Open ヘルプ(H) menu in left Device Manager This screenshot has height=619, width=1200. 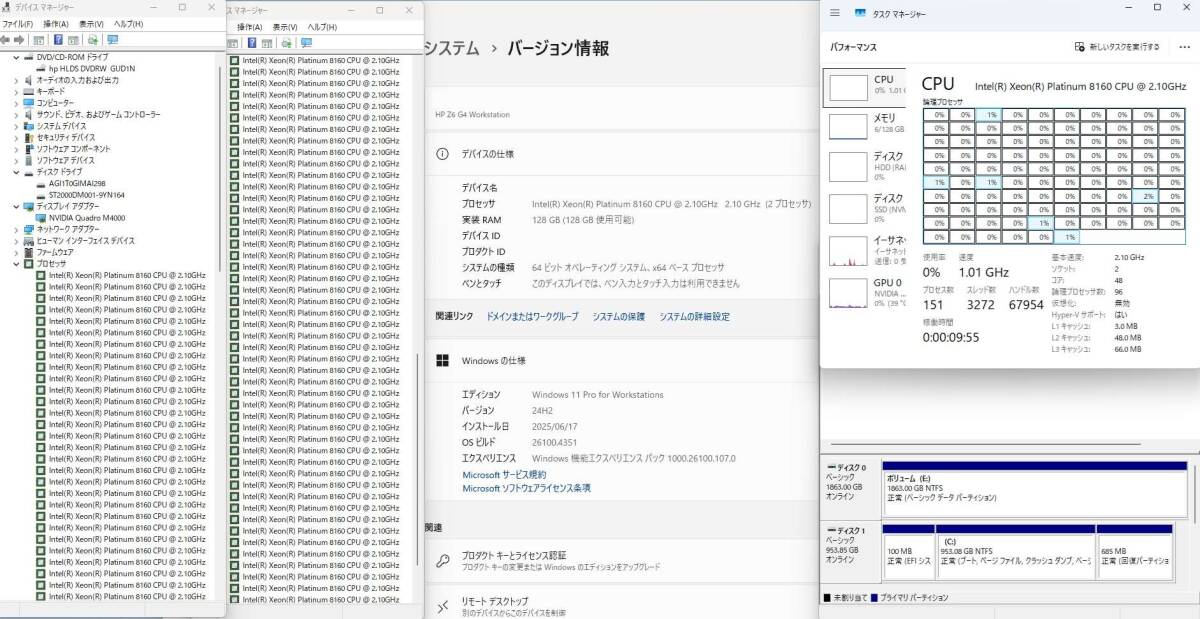[127, 24]
